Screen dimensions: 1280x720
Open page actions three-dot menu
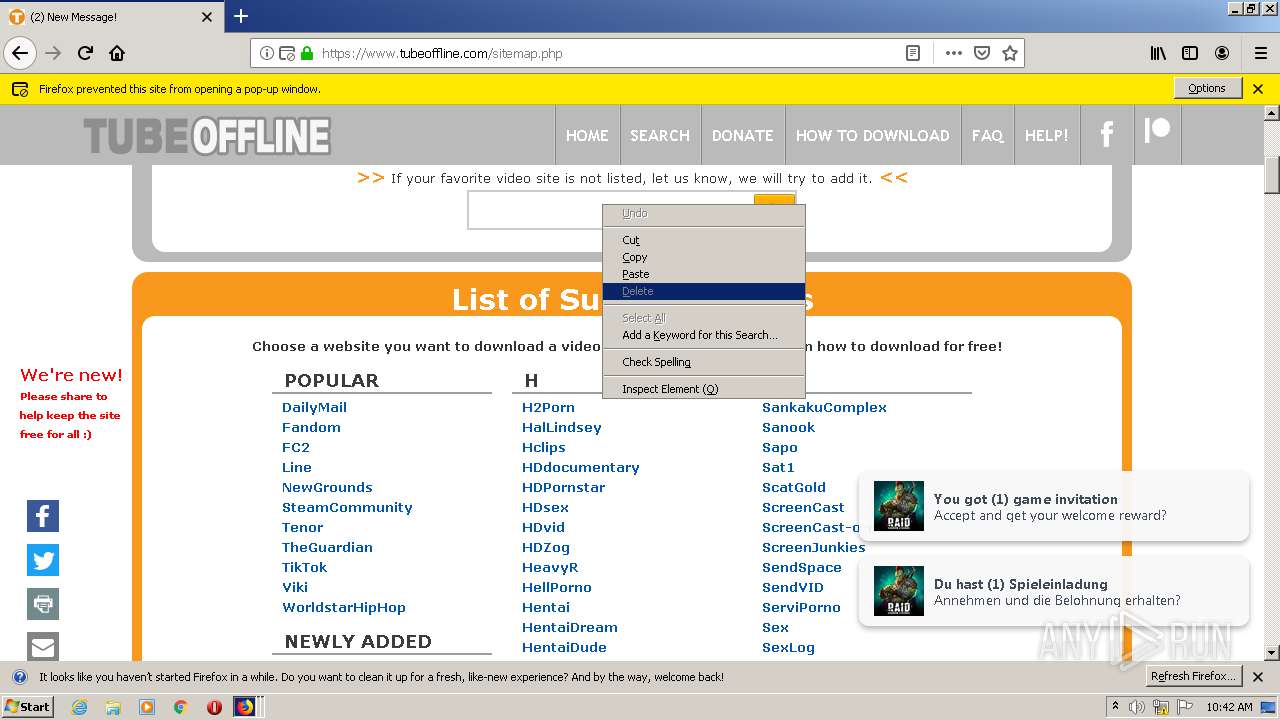[953, 53]
